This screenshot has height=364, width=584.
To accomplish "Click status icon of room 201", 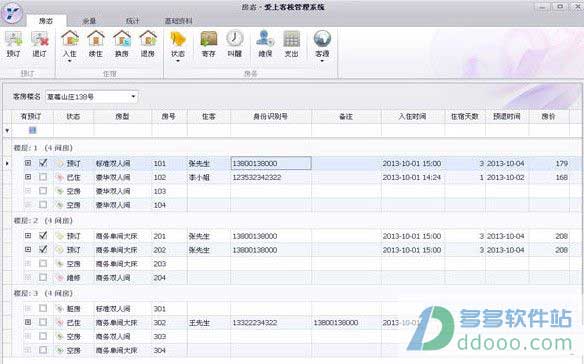I will (60, 236).
